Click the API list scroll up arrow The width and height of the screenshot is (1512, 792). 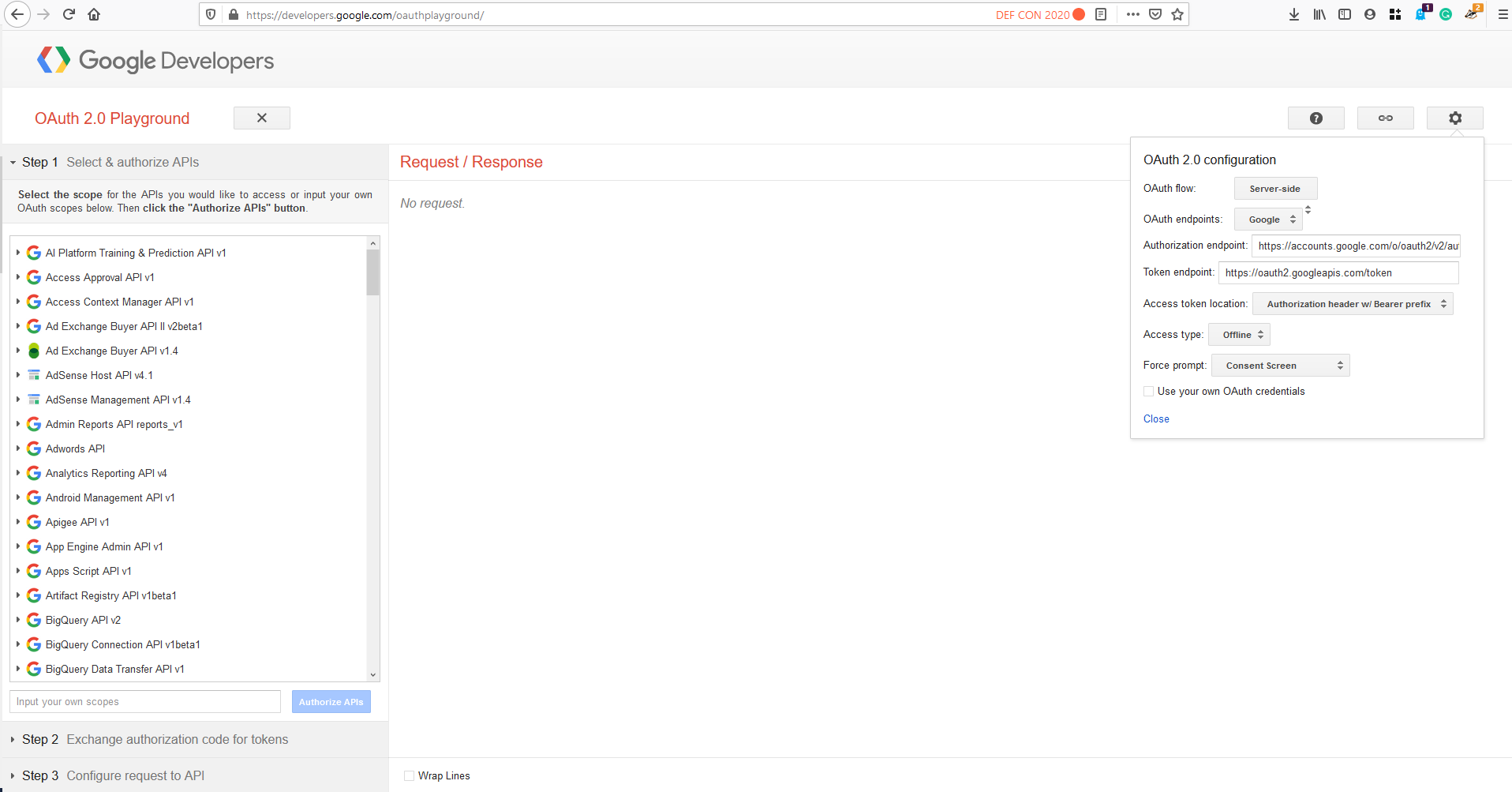373,242
